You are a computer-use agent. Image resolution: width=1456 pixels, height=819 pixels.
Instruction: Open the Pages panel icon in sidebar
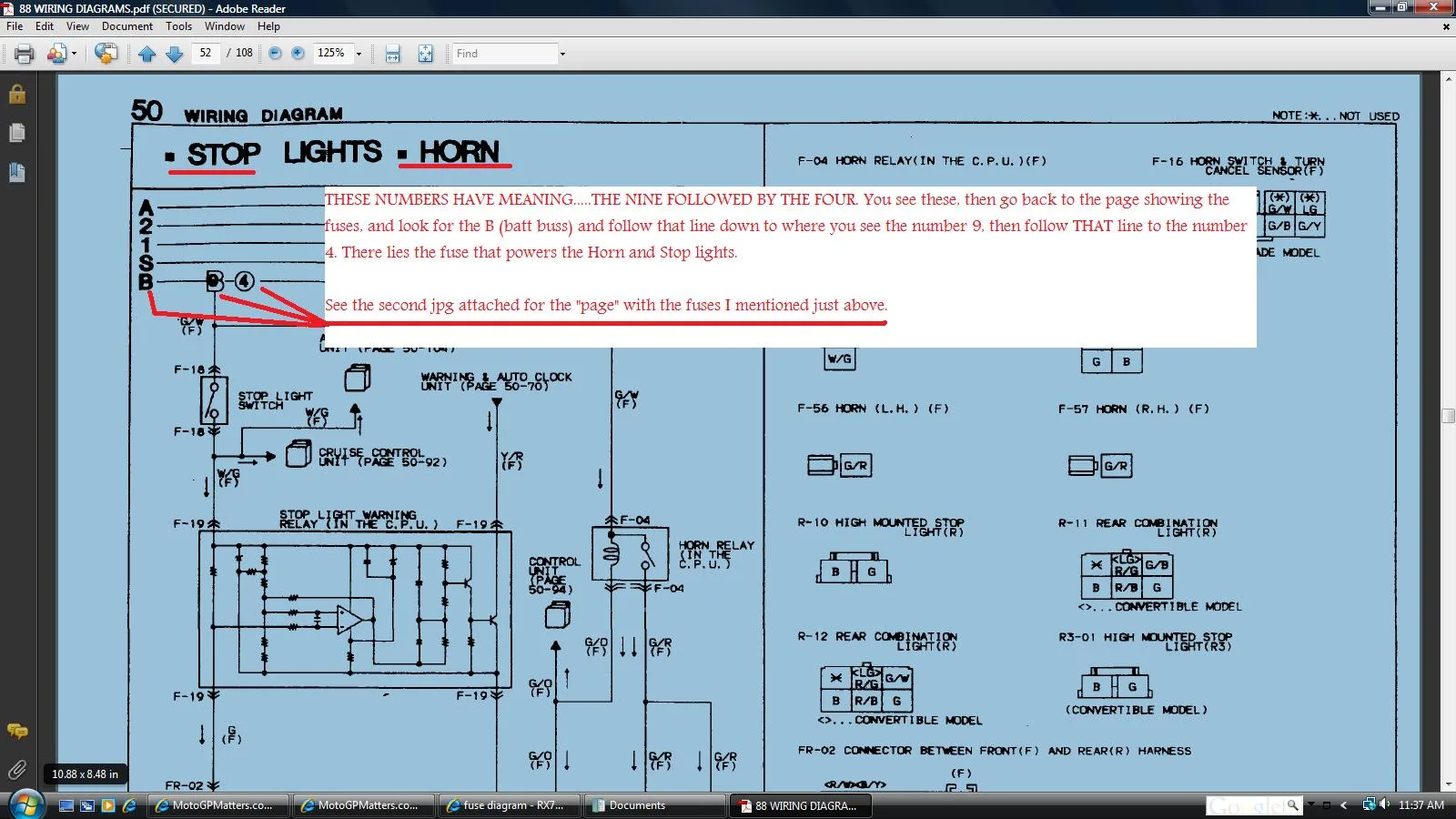(x=17, y=133)
